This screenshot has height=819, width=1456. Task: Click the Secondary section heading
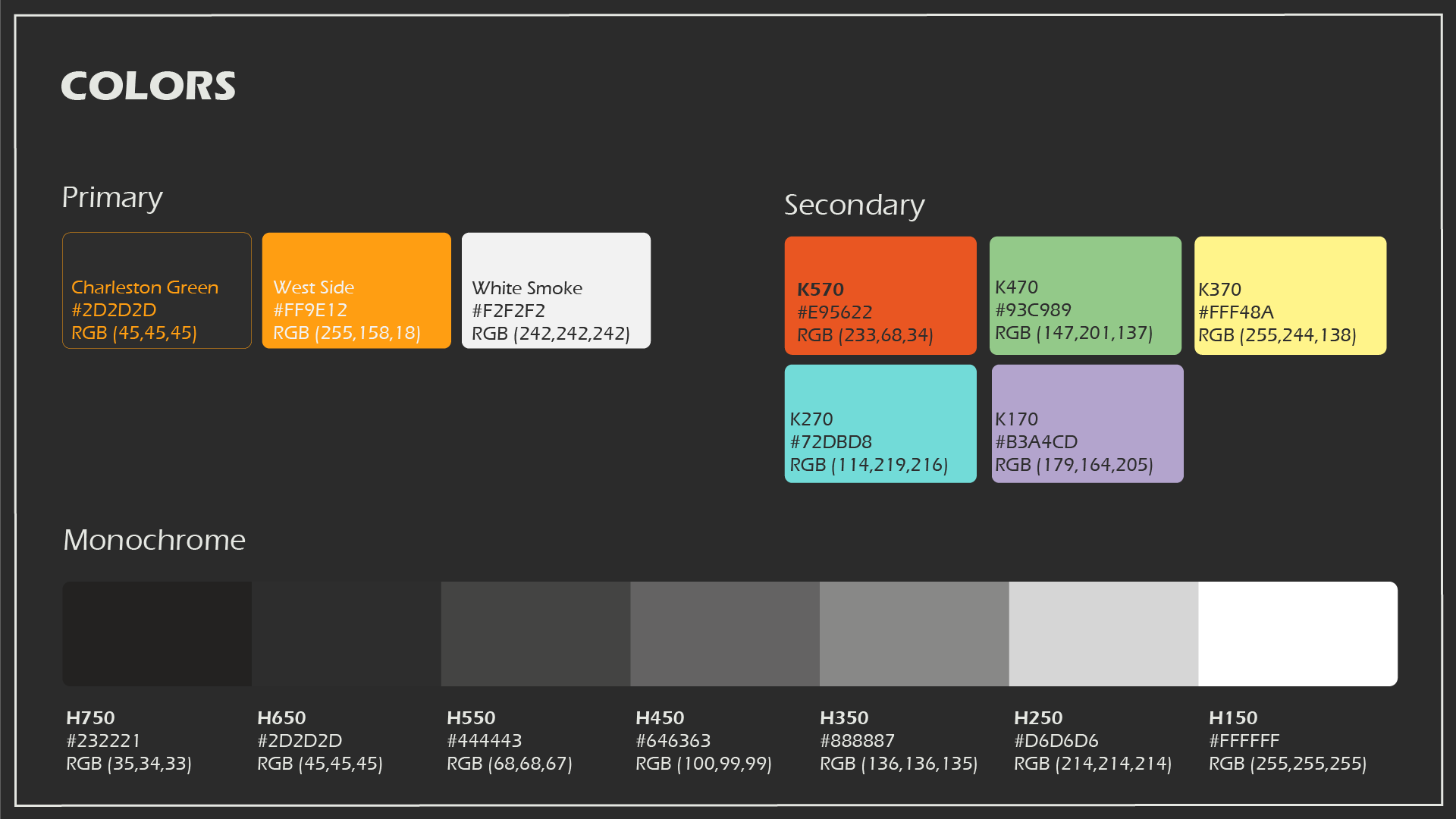click(854, 205)
